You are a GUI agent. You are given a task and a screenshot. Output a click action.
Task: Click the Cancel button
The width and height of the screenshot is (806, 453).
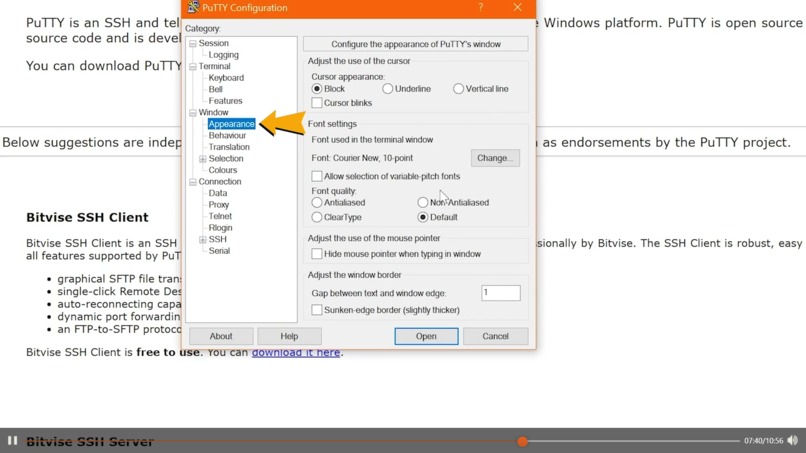click(495, 336)
